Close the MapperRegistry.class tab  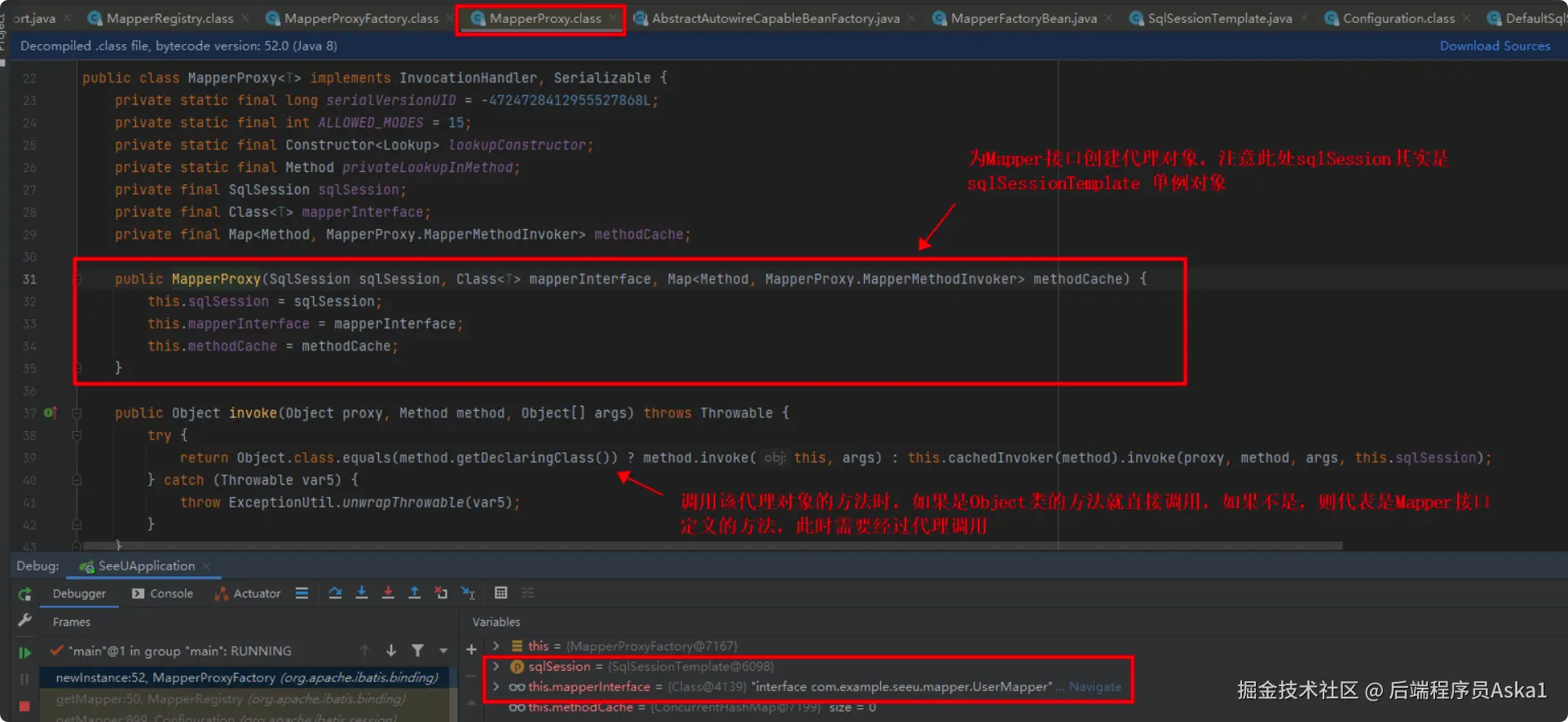(x=244, y=18)
